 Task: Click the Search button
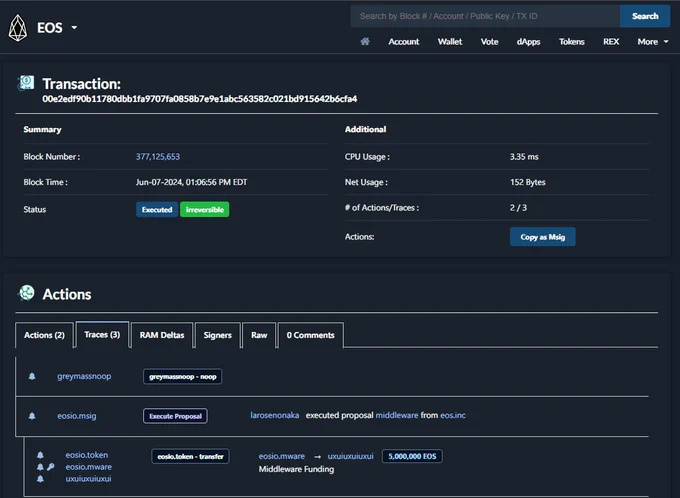pos(645,16)
